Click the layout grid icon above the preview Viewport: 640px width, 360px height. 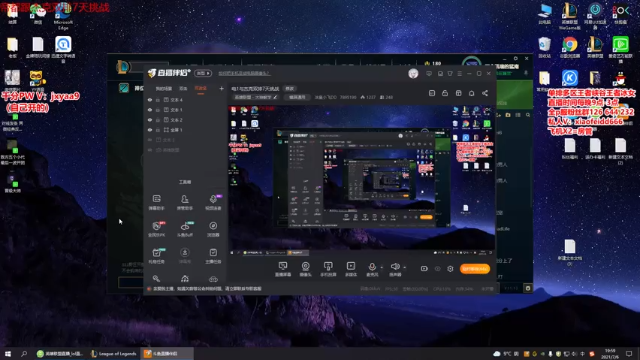(458, 93)
